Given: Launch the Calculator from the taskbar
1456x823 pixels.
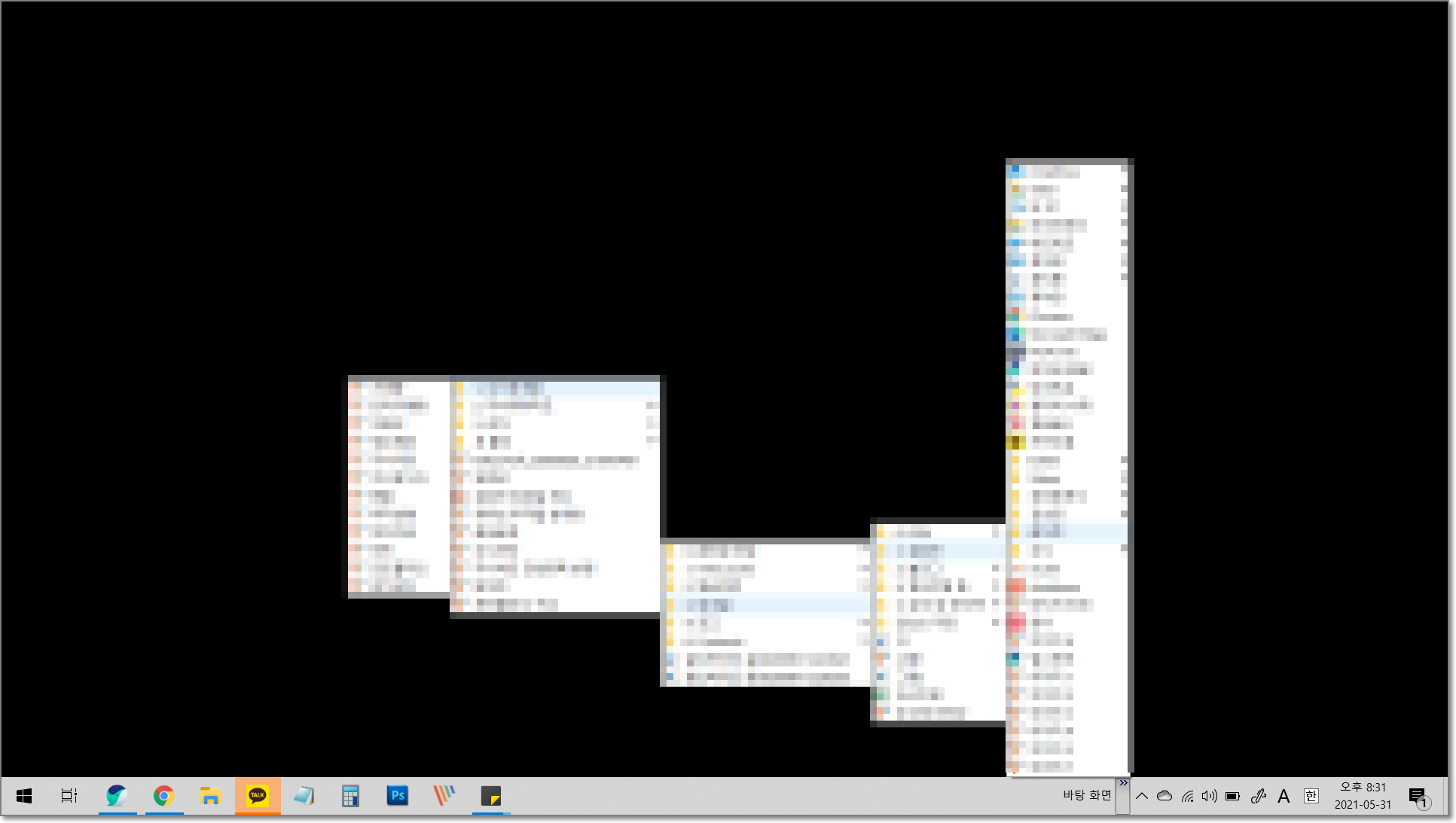Looking at the screenshot, I should pyautogui.click(x=350, y=796).
